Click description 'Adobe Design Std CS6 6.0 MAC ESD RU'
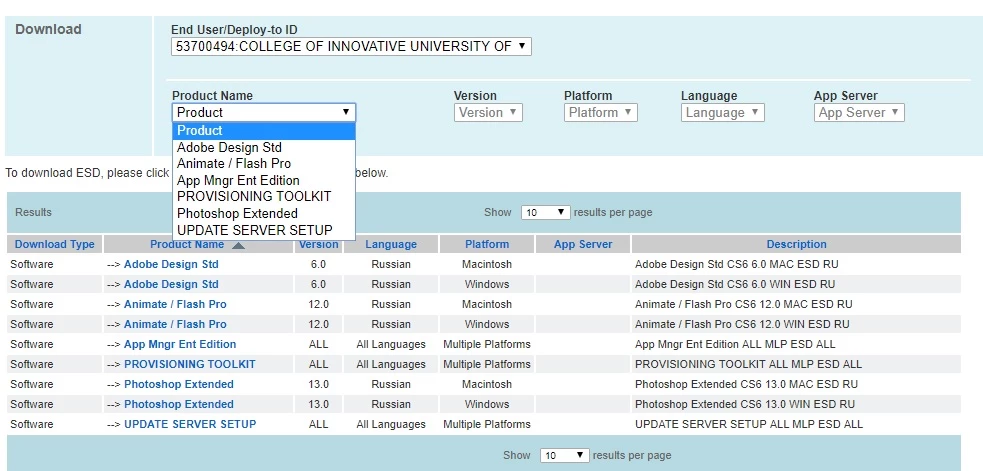The width and height of the screenshot is (983, 471). tap(736, 264)
